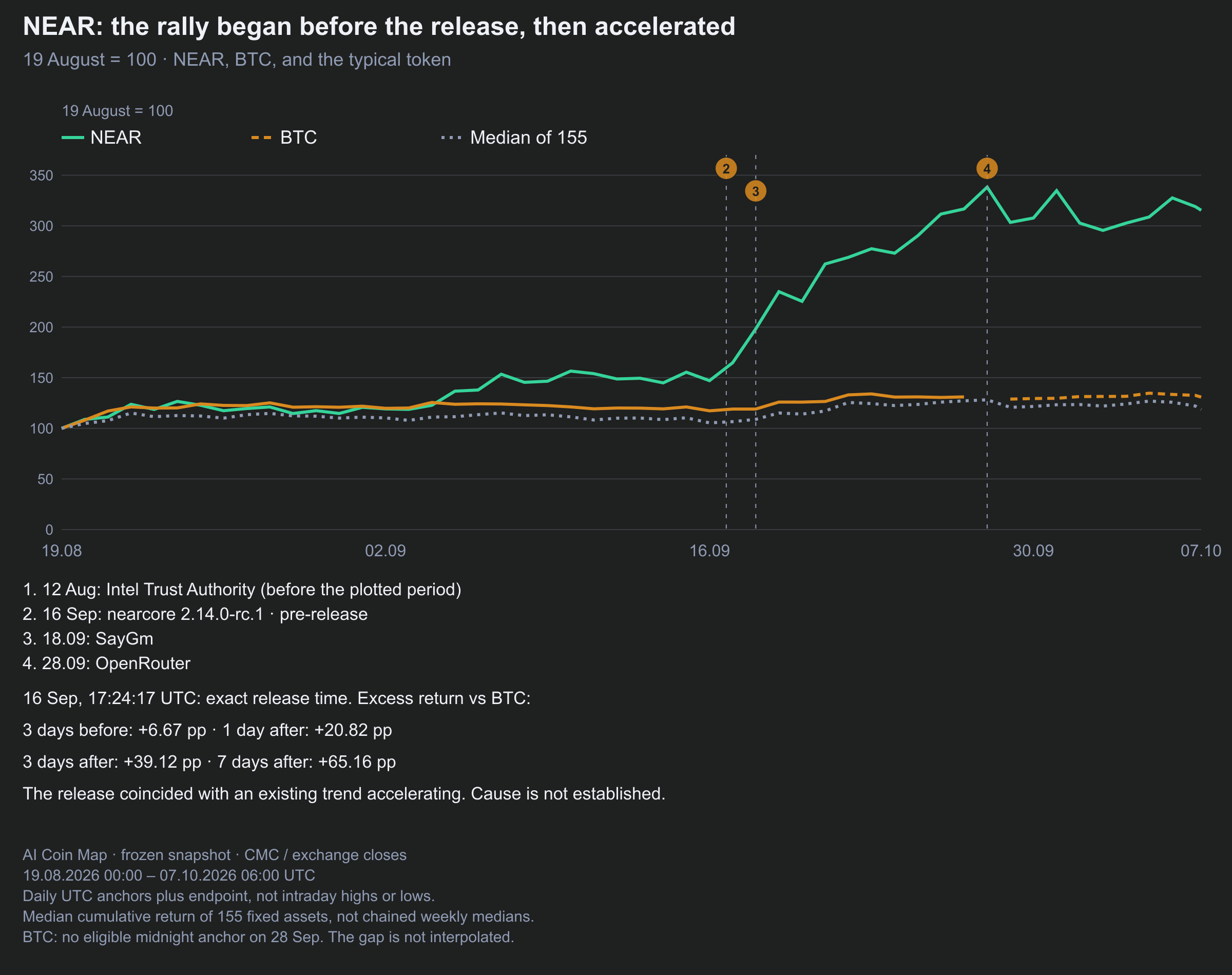Viewport: 1232px width, 975px height.
Task: Click the 50 y-axis label
Action: (45, 479)
